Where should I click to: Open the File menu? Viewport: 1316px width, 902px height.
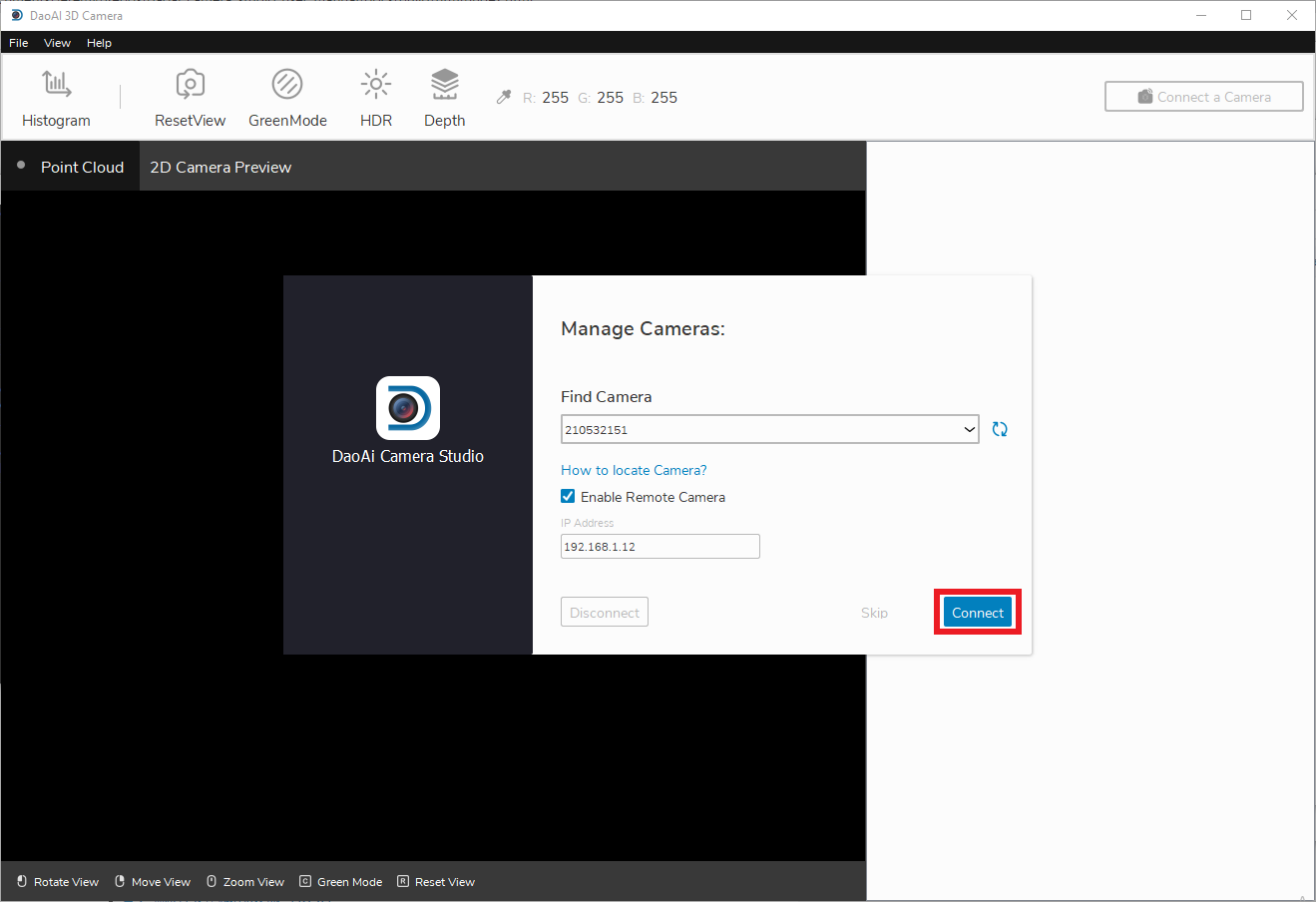[19, 43]
